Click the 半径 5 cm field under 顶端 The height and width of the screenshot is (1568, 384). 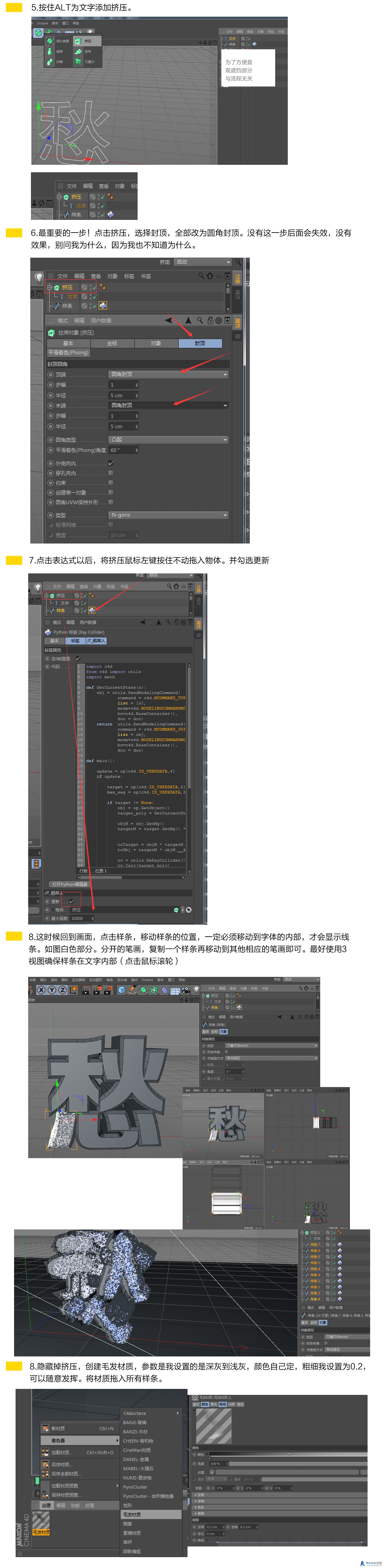(124, 395)
